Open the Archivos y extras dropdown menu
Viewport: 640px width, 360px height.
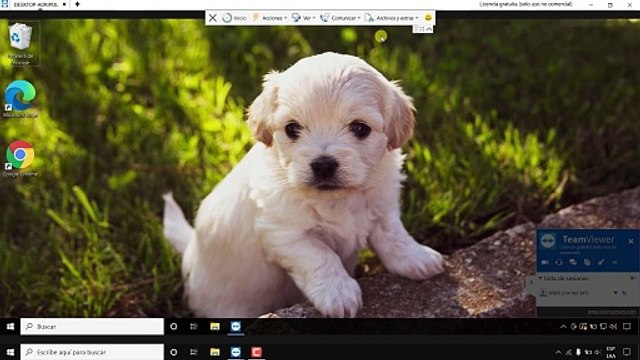pos(391,18)
